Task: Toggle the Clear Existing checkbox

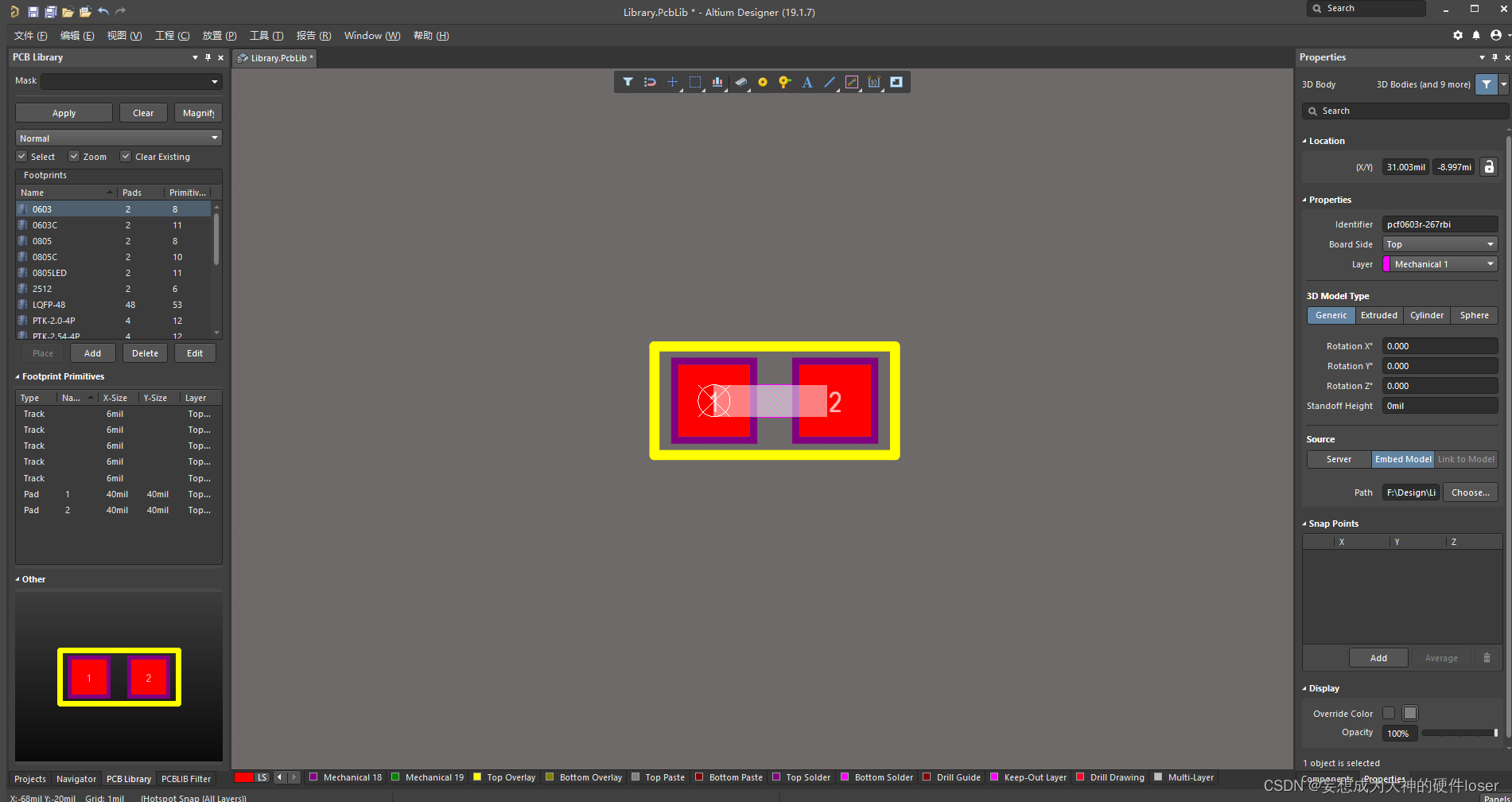Action: tap(126, 156)
